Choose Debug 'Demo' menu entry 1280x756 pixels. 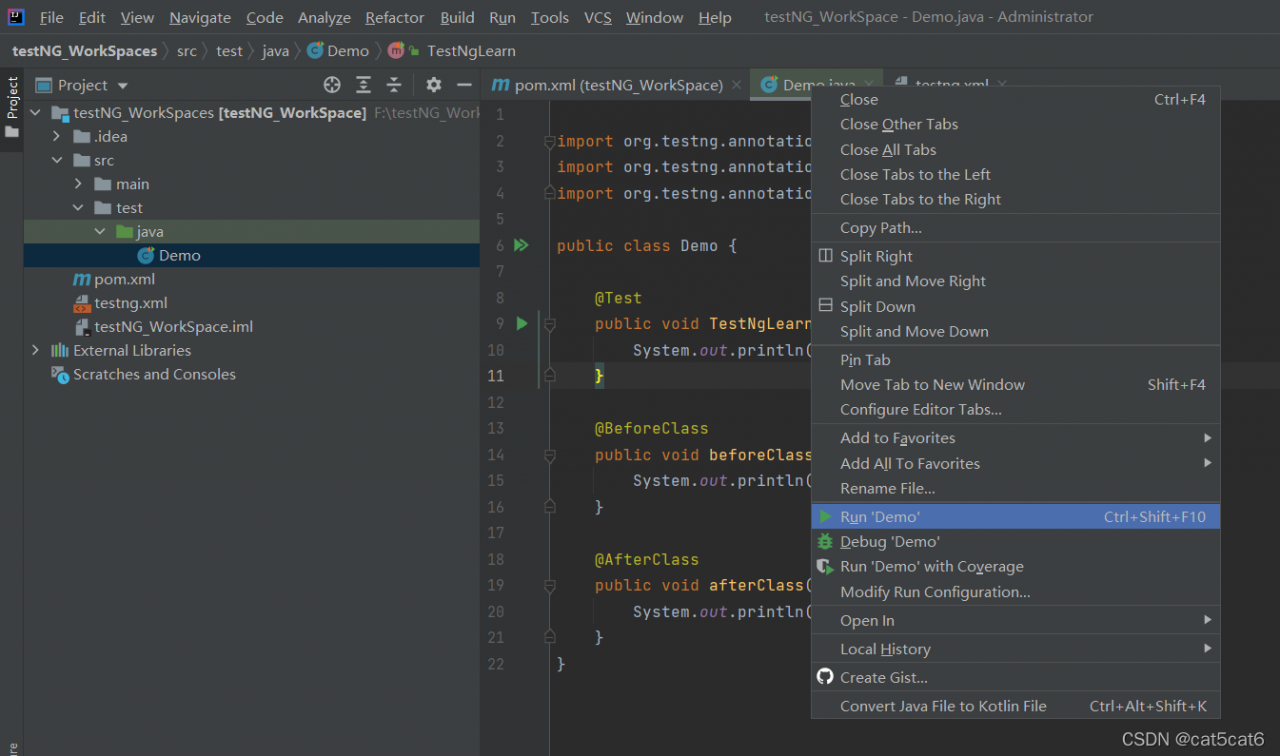(1015, 541)
